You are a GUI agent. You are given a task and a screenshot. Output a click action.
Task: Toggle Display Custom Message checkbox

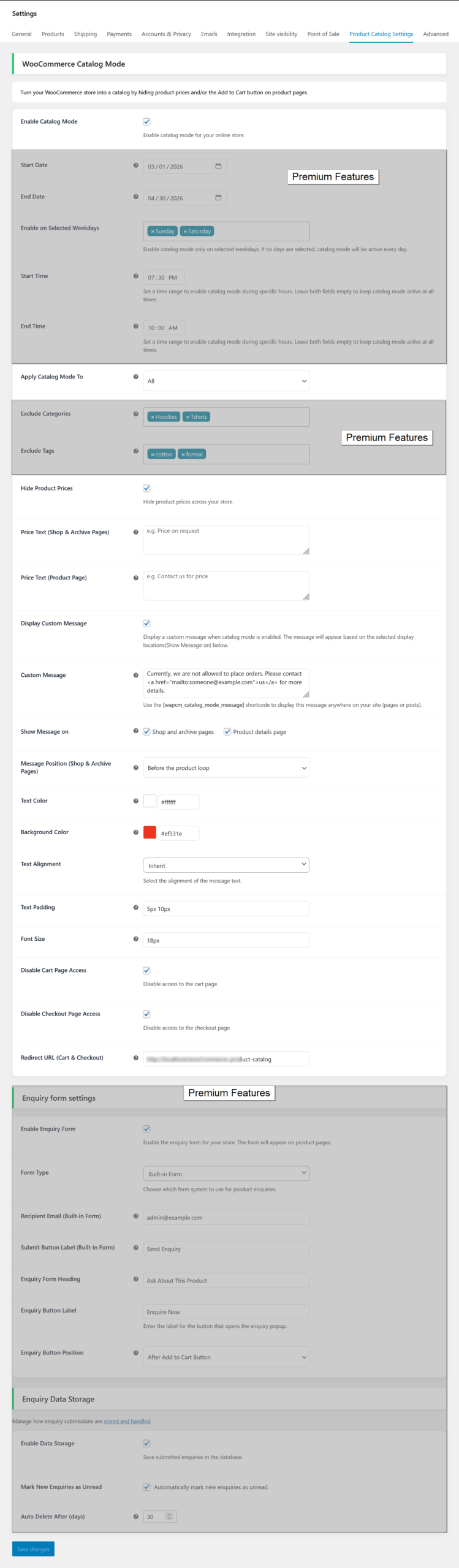point(146,624)
